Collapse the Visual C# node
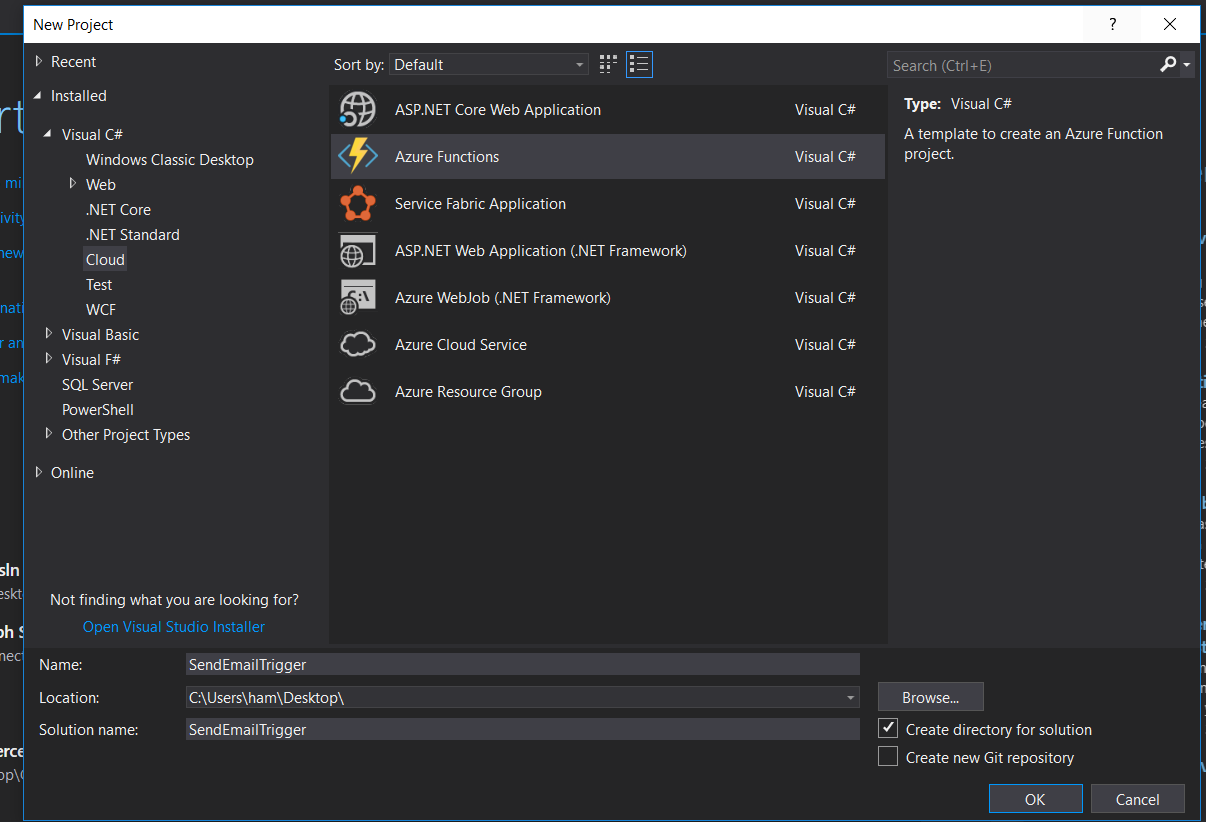 49,135
